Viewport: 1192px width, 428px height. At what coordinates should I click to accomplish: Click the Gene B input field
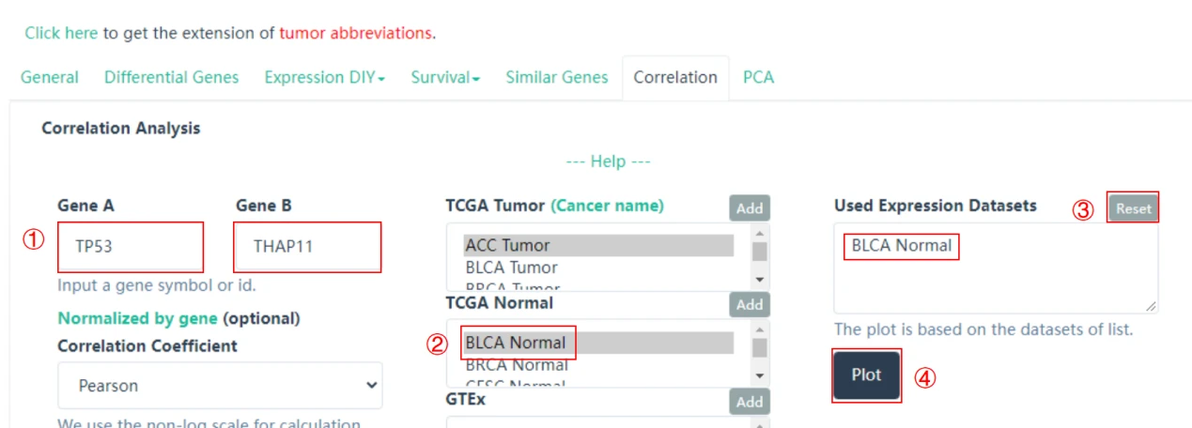click(307, 247)
